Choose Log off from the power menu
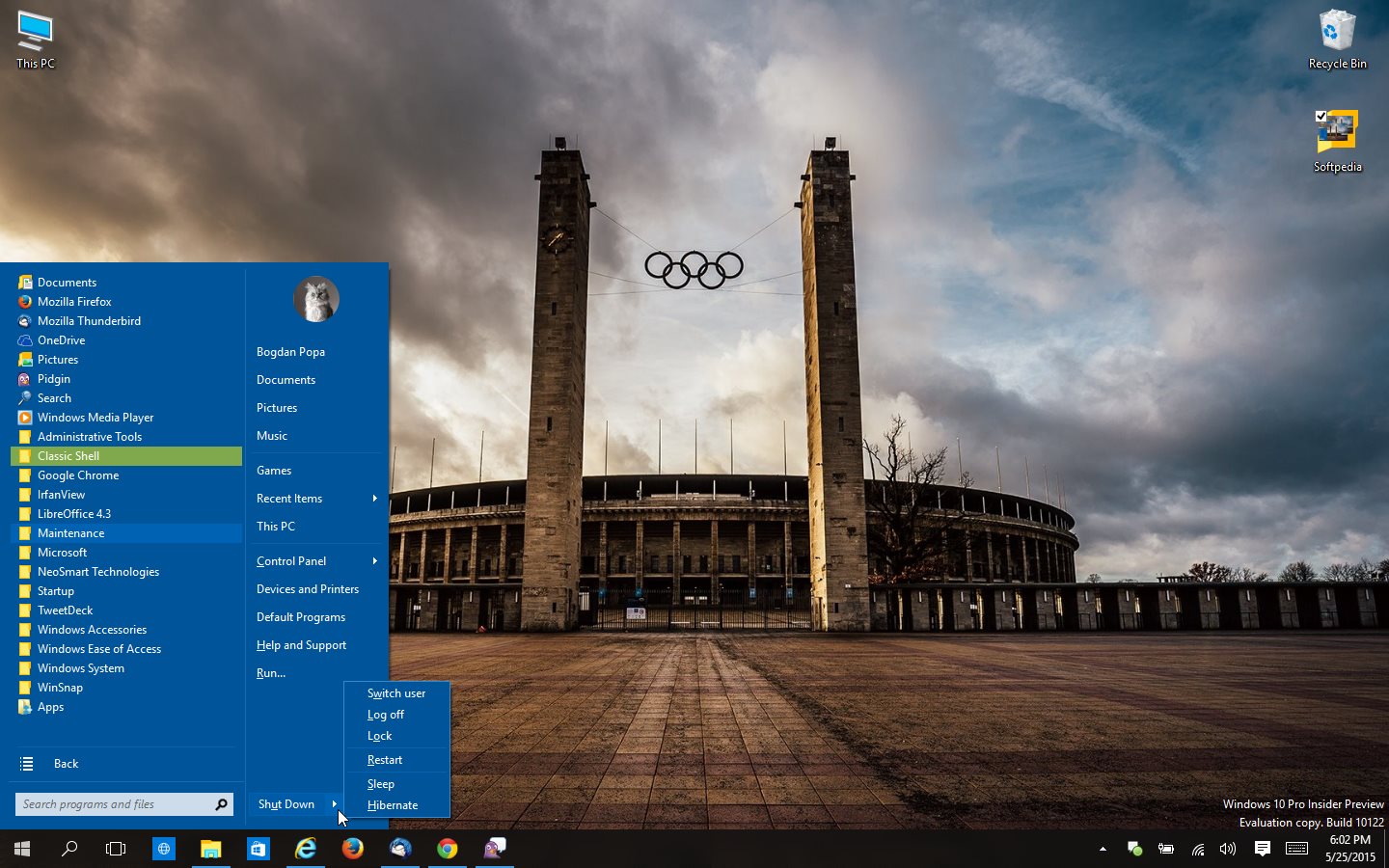Image resolution: width=1389 pixels, height=868 pixels. coord(385,715)
